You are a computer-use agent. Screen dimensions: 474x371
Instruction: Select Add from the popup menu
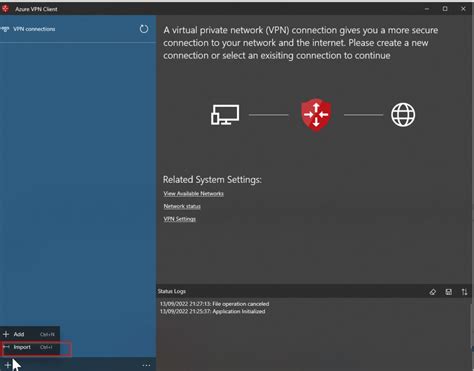click(30, 334)
